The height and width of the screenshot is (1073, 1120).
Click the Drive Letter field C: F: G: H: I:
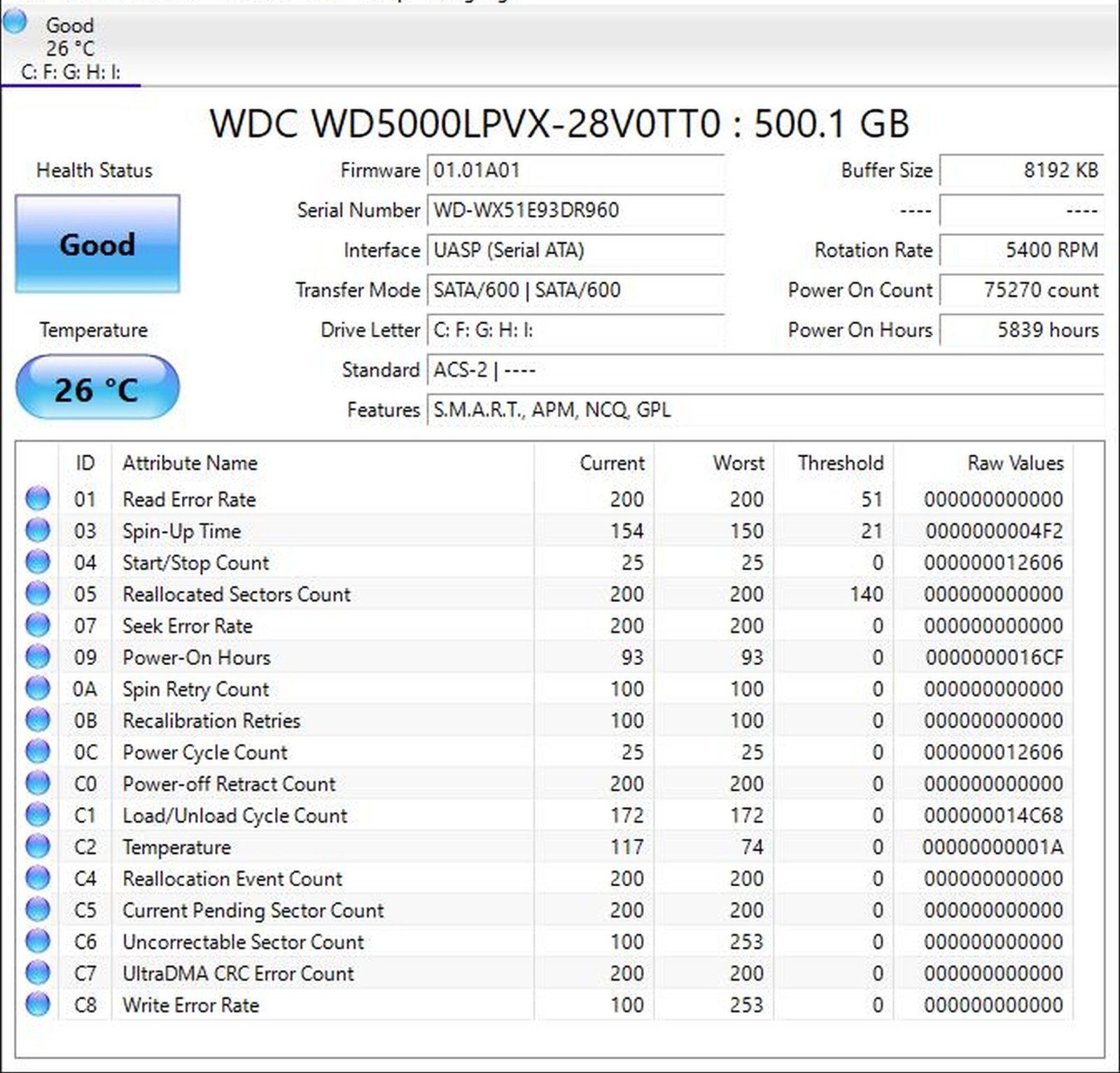575,330
